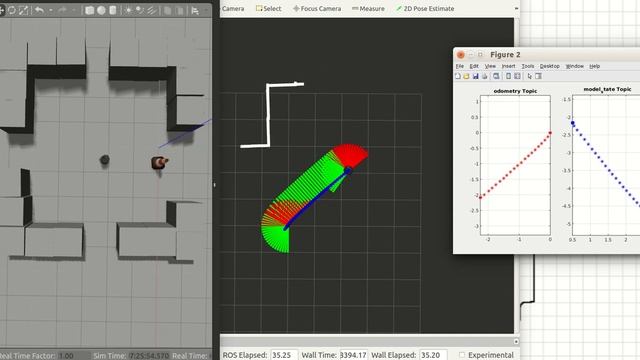
Task: Click the Wall Elapsed value field
Action: click(433, 355)
